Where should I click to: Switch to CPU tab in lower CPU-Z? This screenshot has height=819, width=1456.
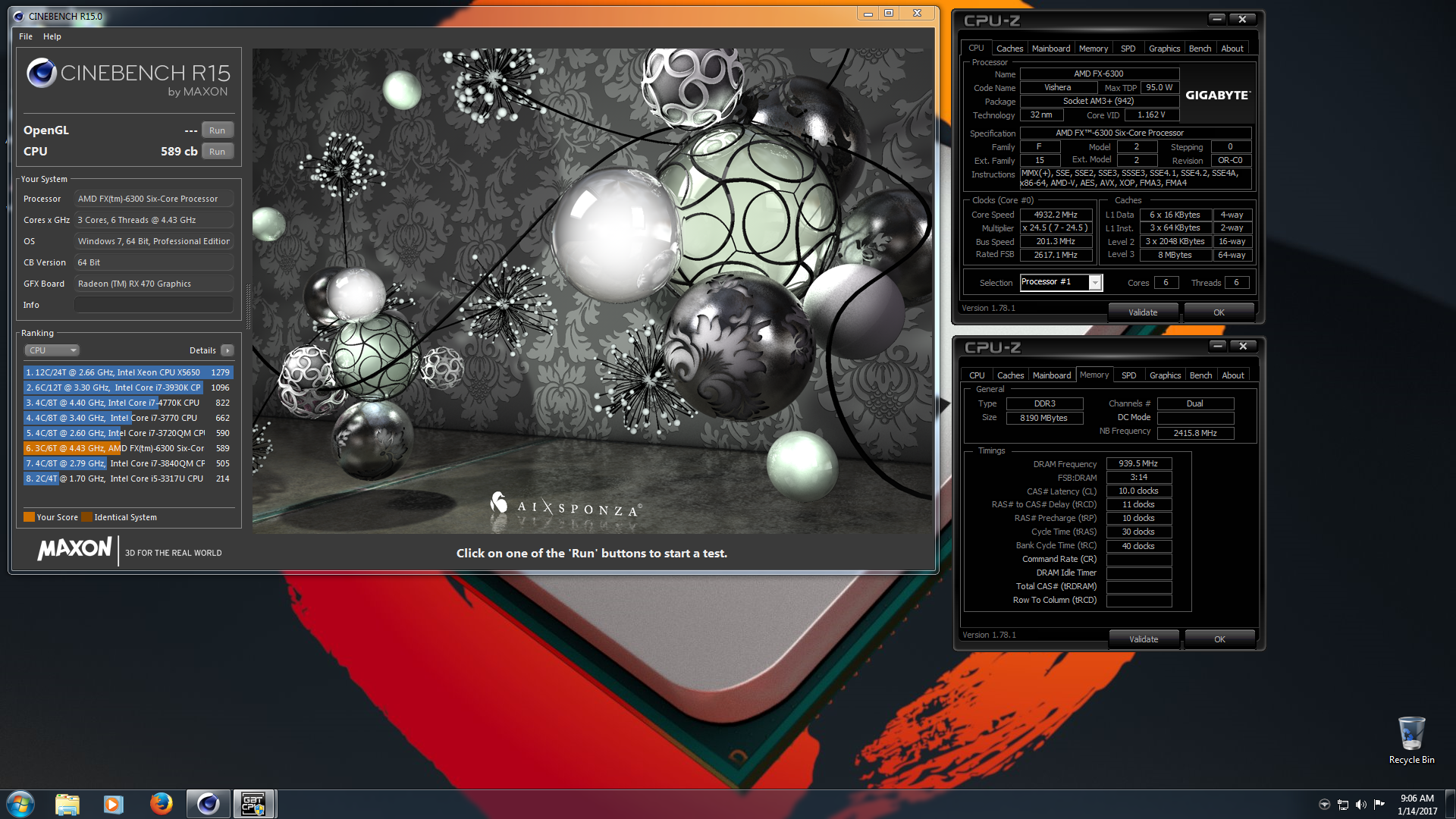click(977, 375)
